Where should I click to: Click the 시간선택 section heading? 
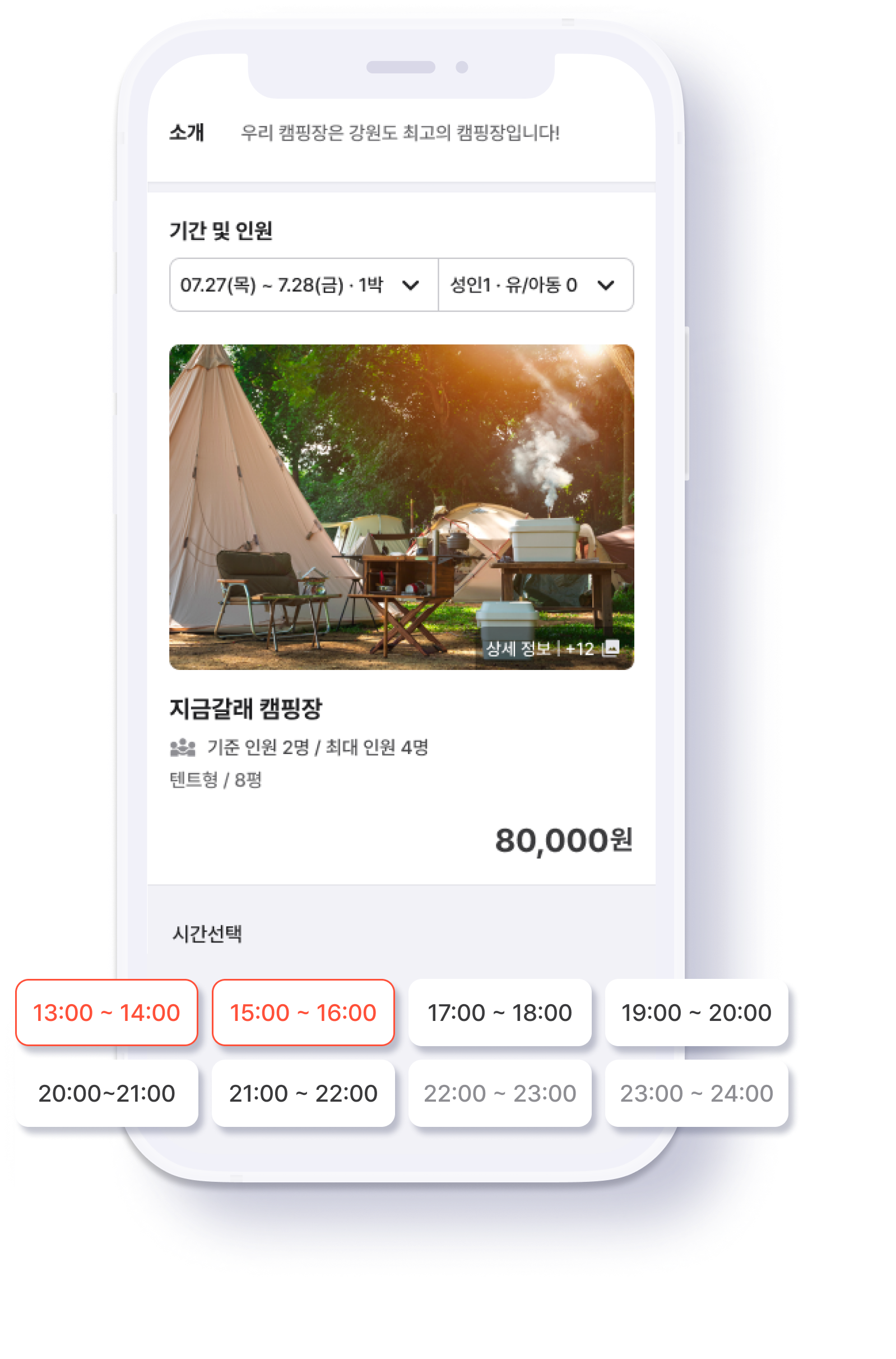[207, 933]
